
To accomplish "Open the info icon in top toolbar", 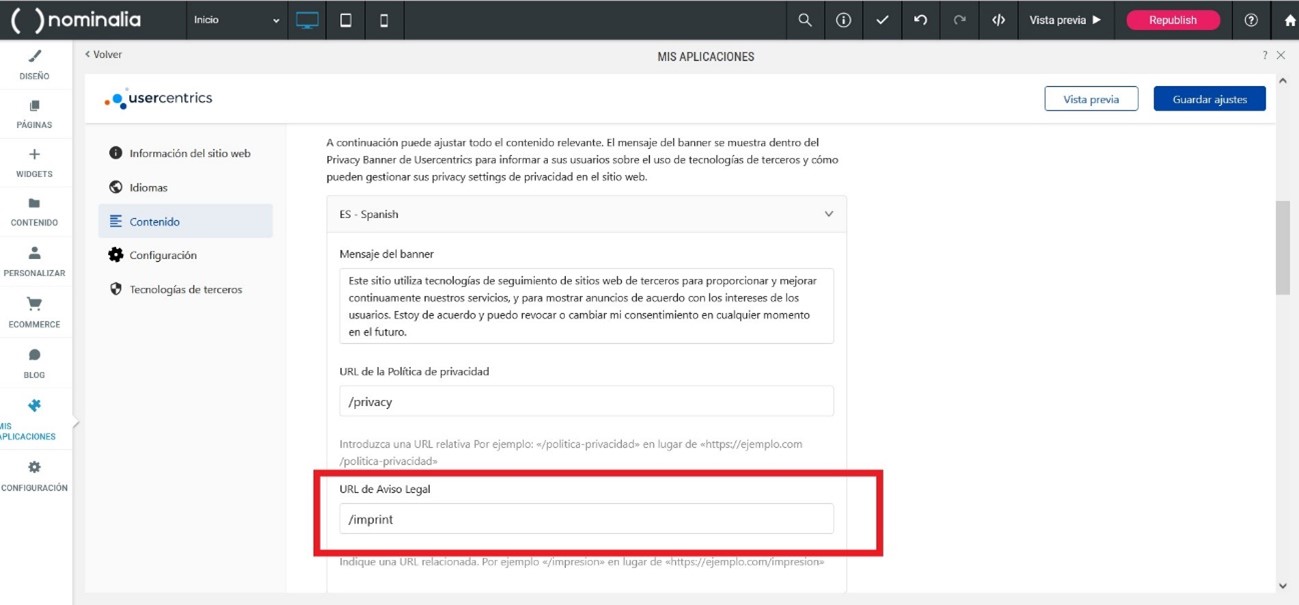I will 843,20.
